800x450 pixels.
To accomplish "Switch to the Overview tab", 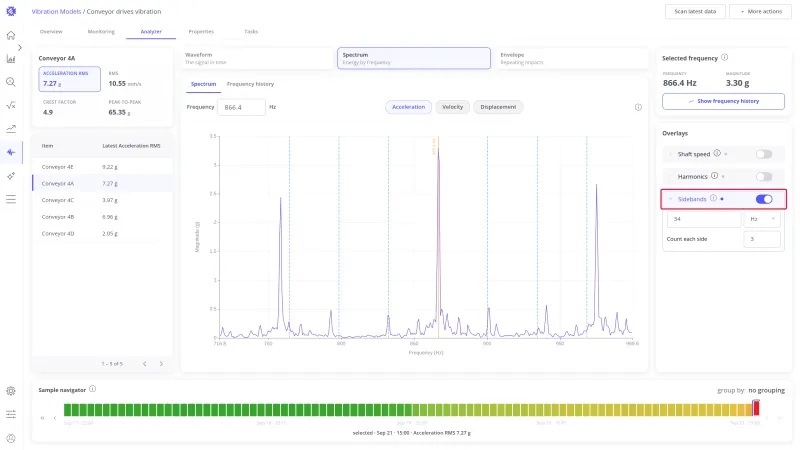I will (x=51, y=32).
